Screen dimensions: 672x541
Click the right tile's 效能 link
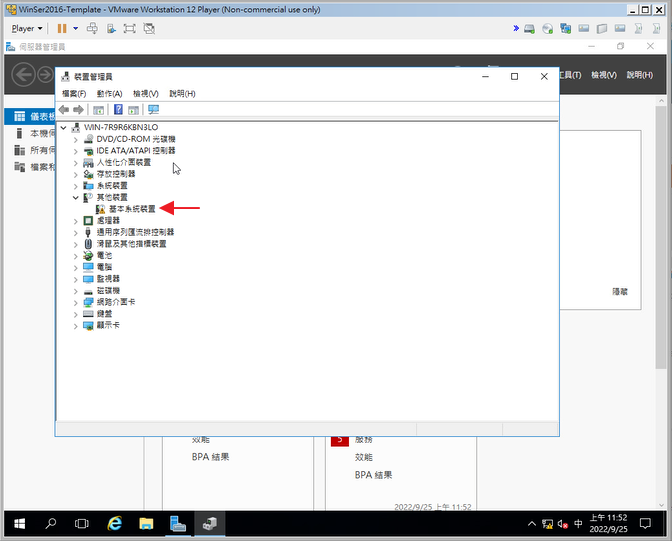(x=363, y=457)
